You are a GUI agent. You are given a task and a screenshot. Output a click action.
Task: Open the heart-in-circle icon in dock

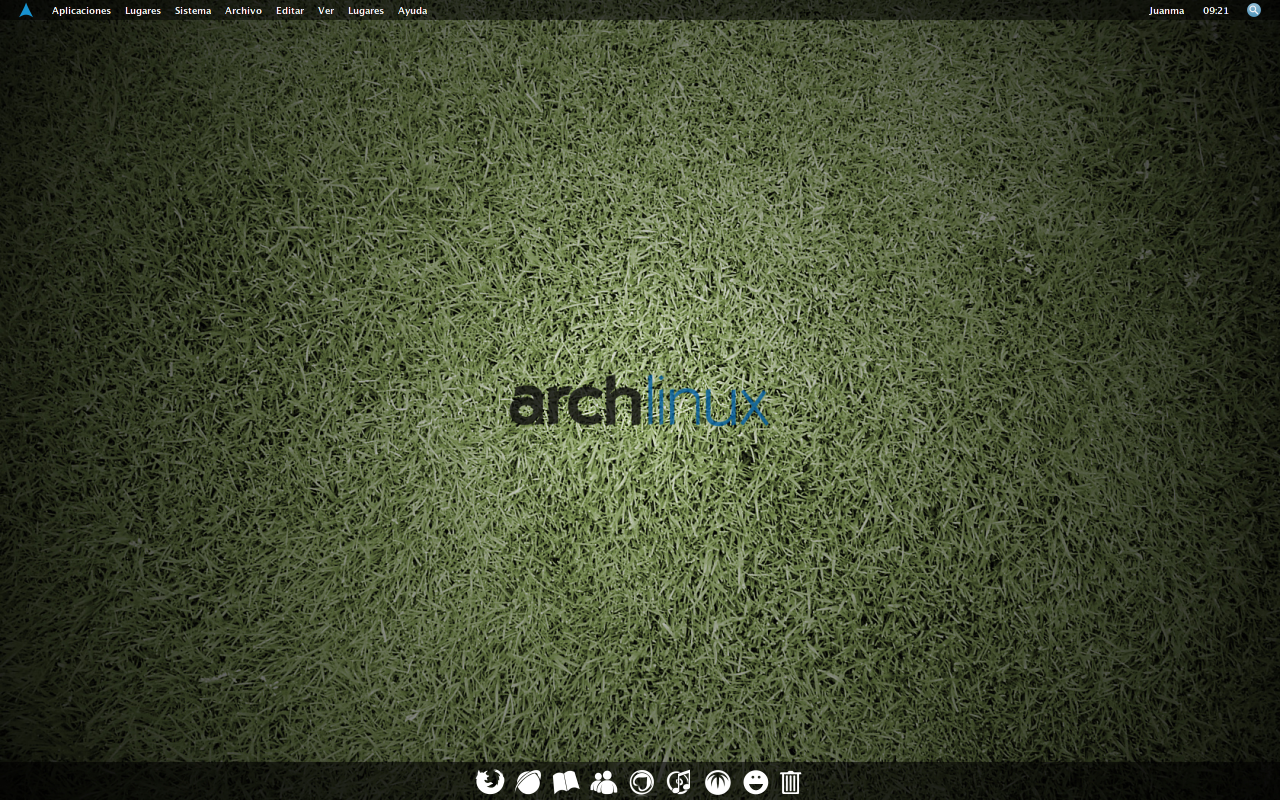tap(642, 782)
